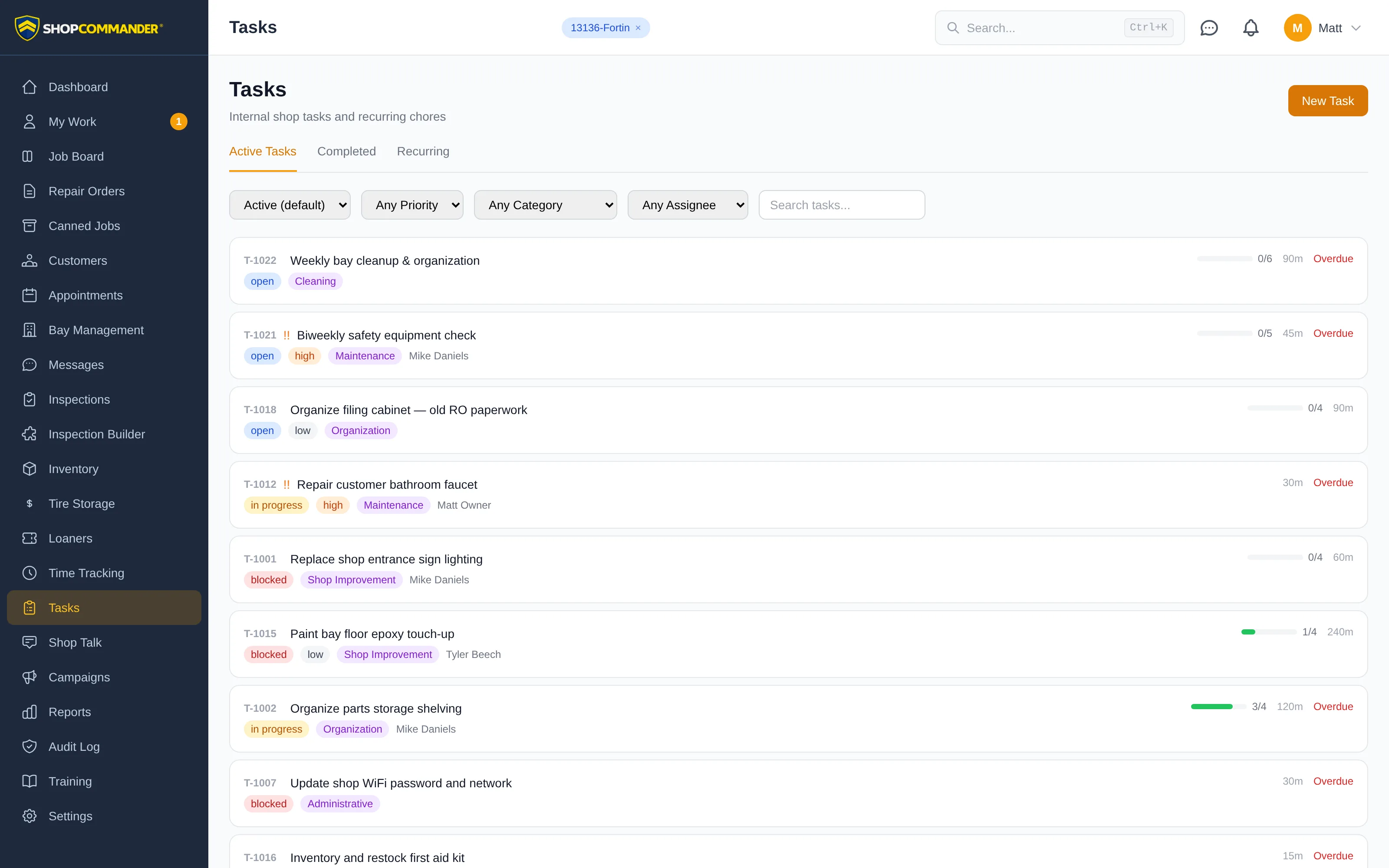The width and height of the screenshot is (1389, 868).
Task: Click progress bar of Organize parts storage shelving
Action: 1218,707
